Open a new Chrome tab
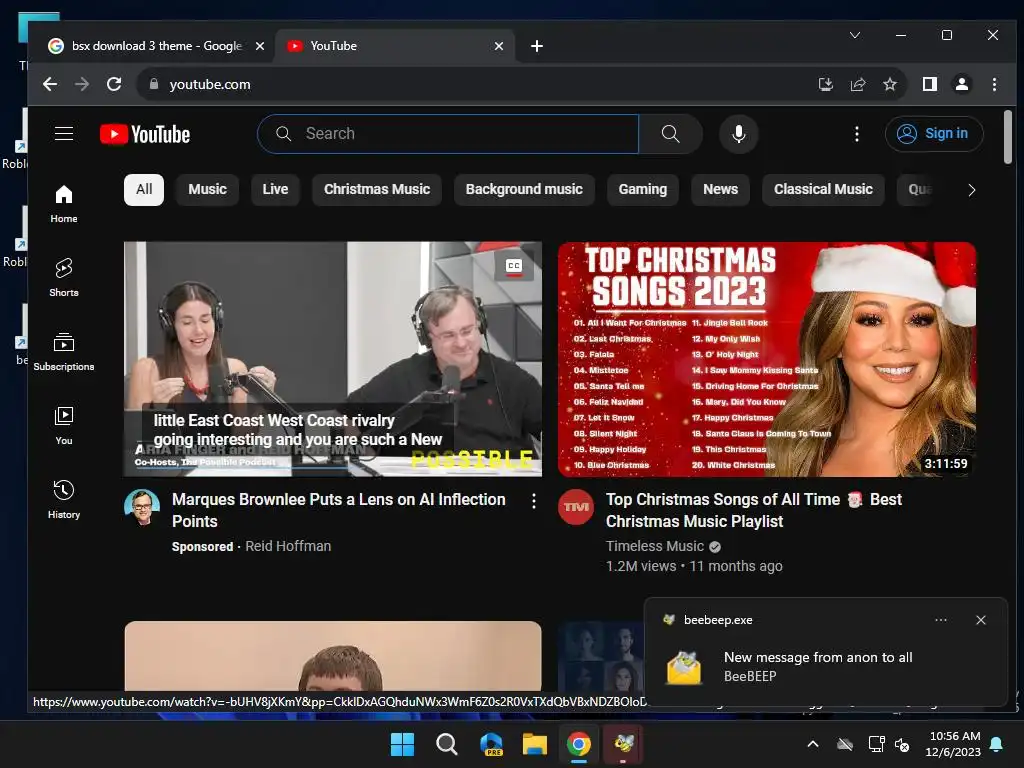Viewport: 1024px width, 768px height. click(x=537, y=46)
